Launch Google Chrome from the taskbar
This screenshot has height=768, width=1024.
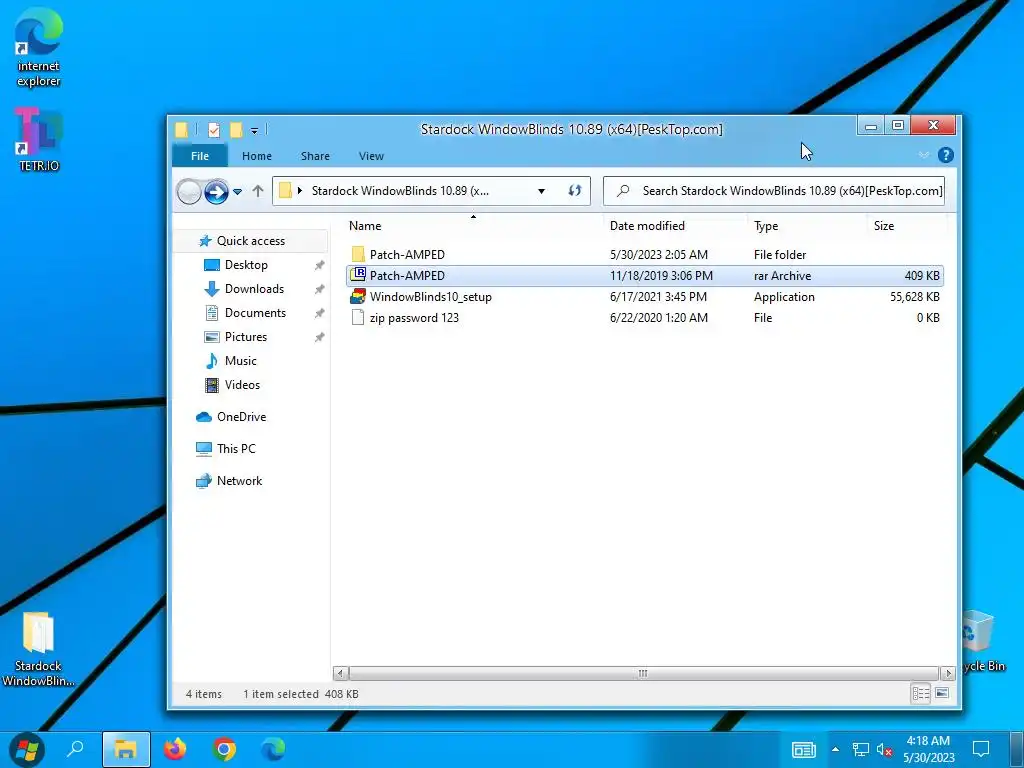point(224,749)
